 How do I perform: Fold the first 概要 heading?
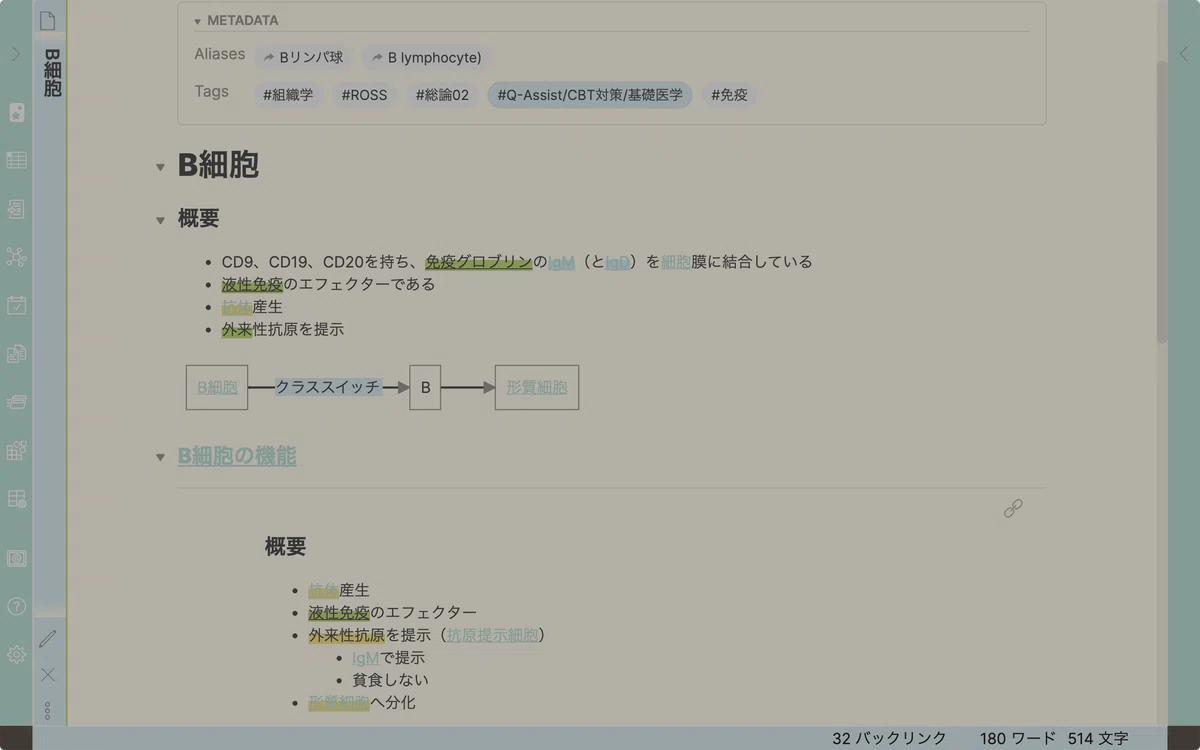(160, 220)
